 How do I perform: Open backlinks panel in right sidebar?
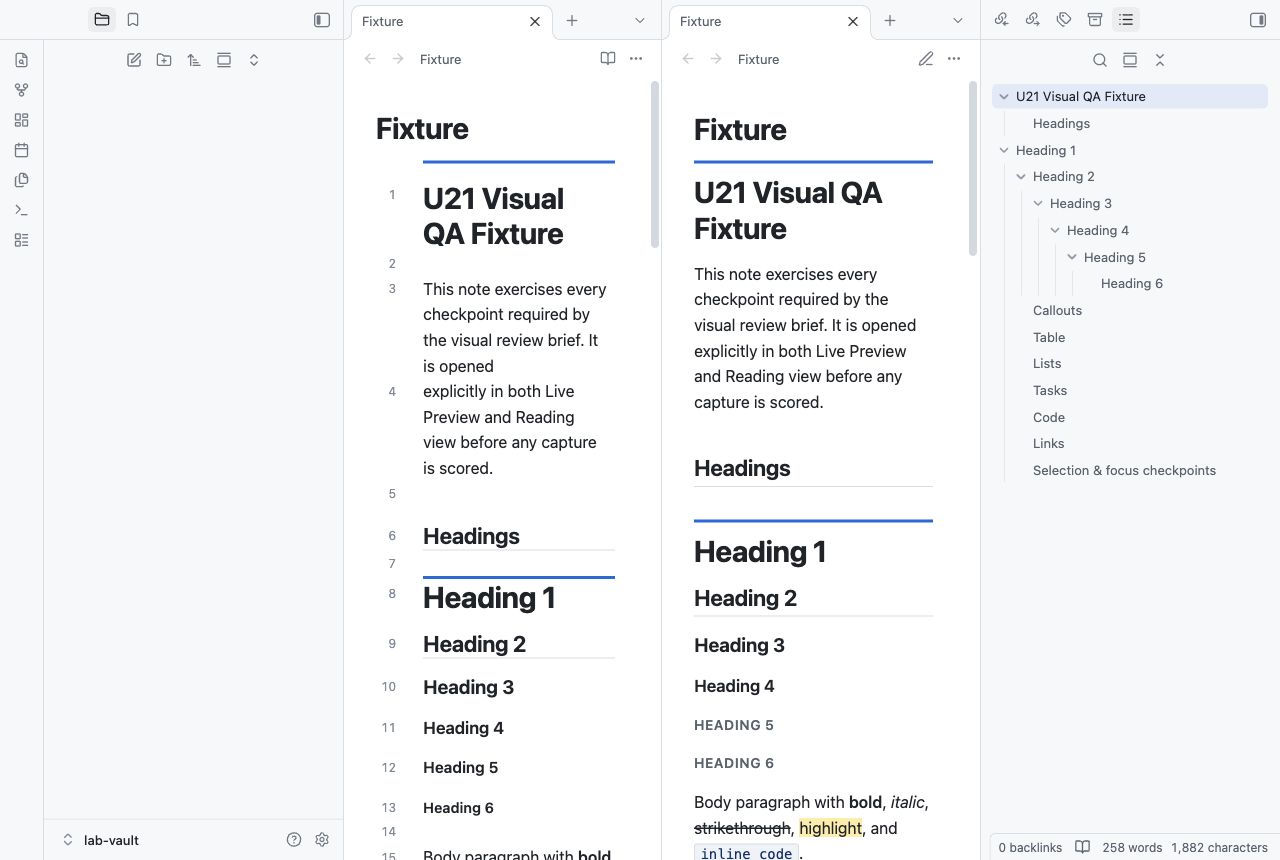pyautogui.click(x=1002, y=20)
